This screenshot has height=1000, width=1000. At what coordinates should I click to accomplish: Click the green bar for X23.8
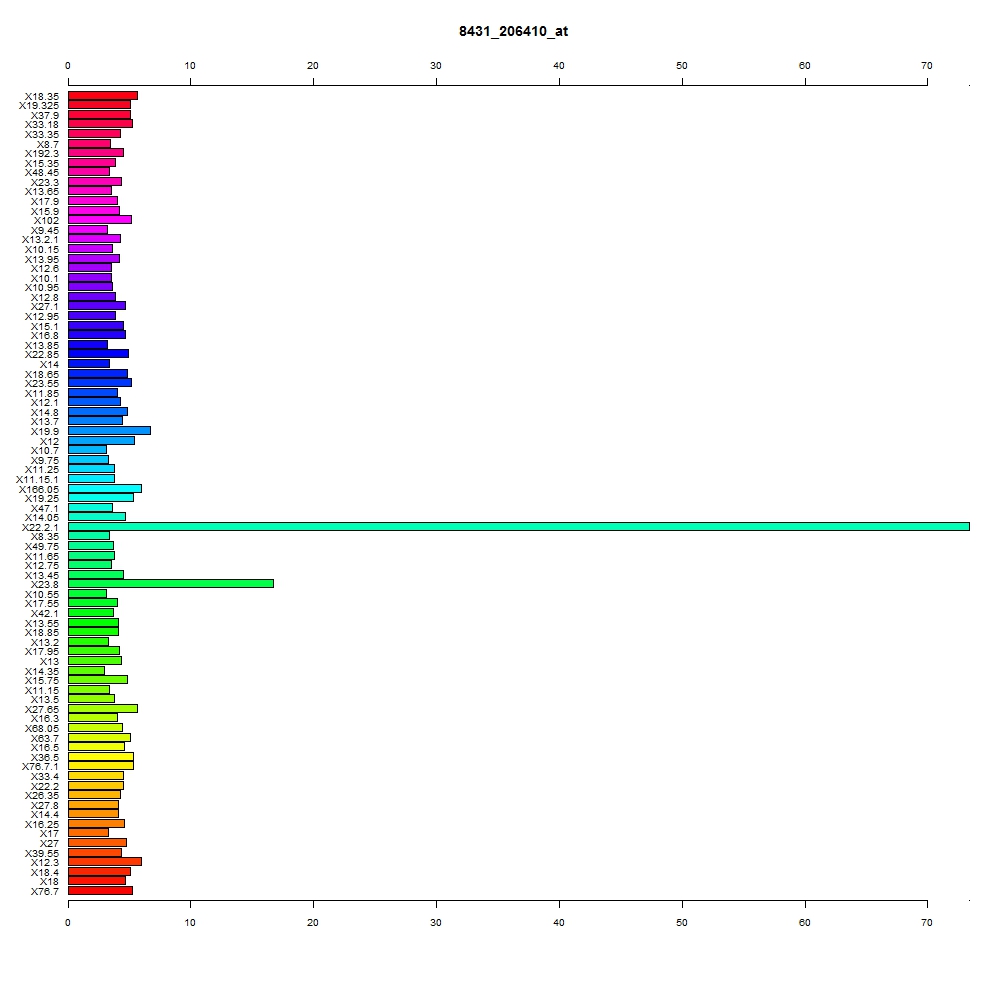point(171,584)
